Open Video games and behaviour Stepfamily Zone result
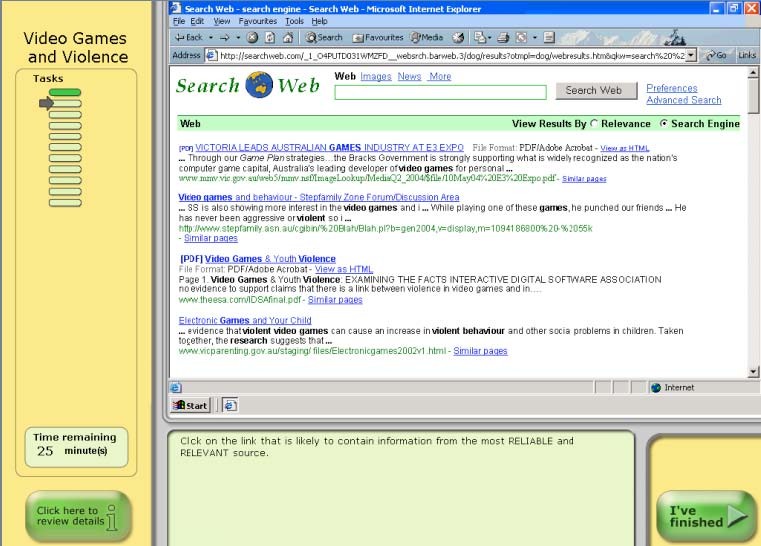This screenshot has height=546, width=761. pos(318,197)
